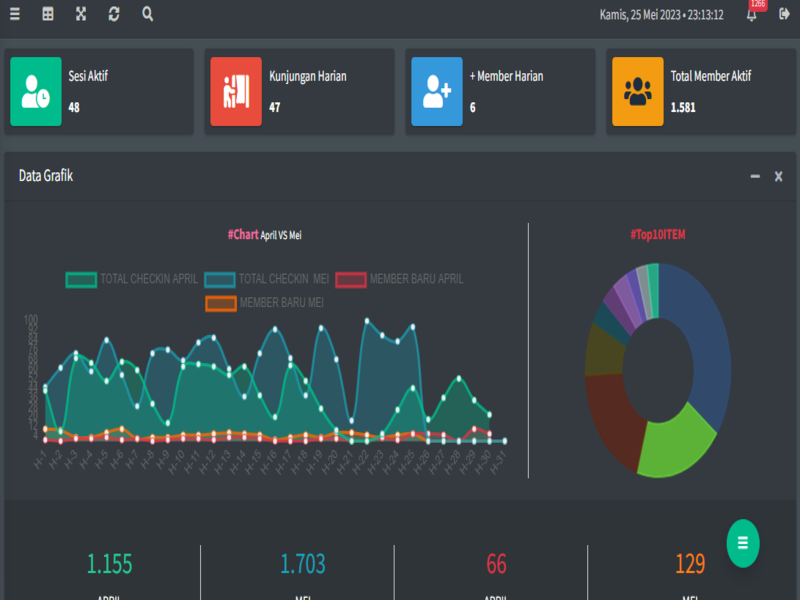Click the grid apps icon
The width and height of the screenshot is (800, 600).
click(48, 14)
